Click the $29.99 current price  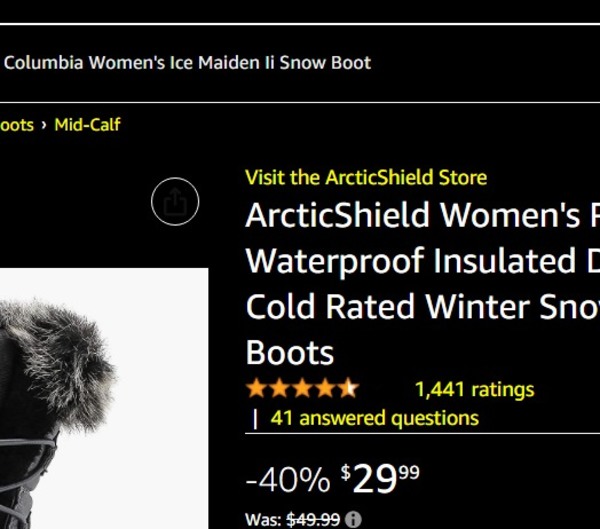point(381,479)
